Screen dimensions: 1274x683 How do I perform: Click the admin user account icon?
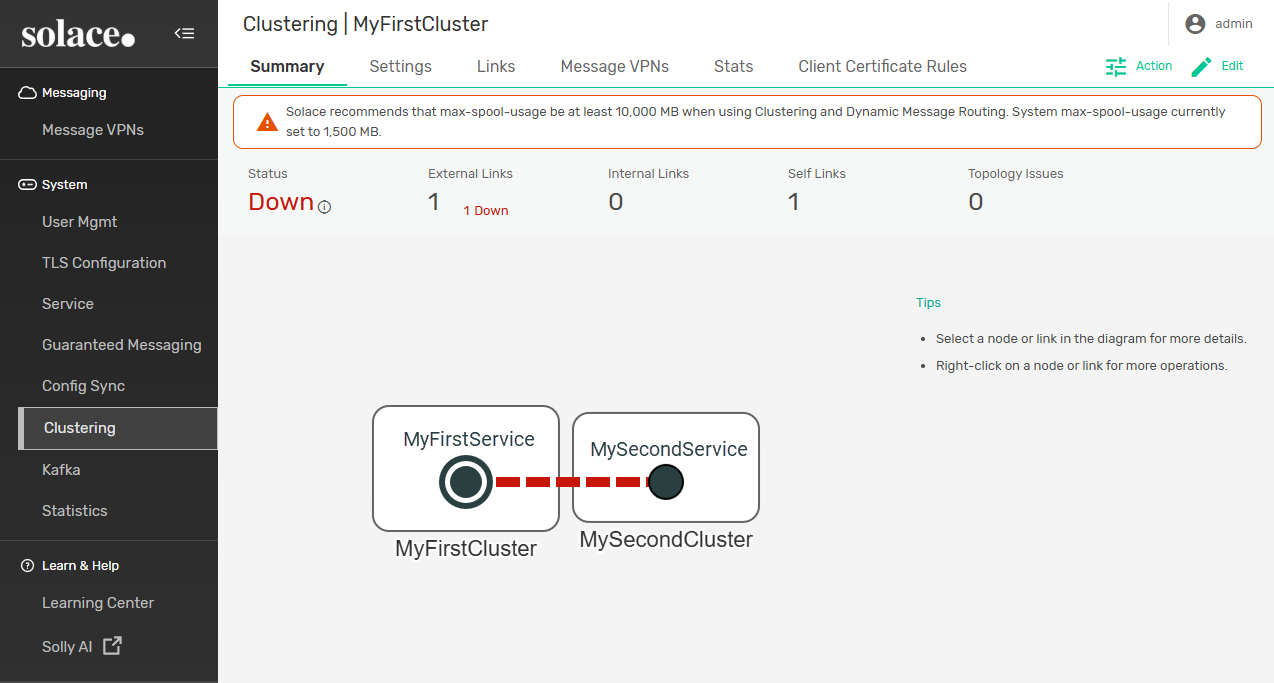(1194, 24)
